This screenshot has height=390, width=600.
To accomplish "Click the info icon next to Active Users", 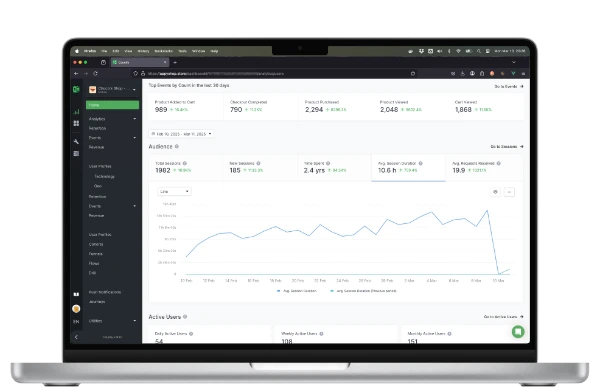I will coord(185,317).
